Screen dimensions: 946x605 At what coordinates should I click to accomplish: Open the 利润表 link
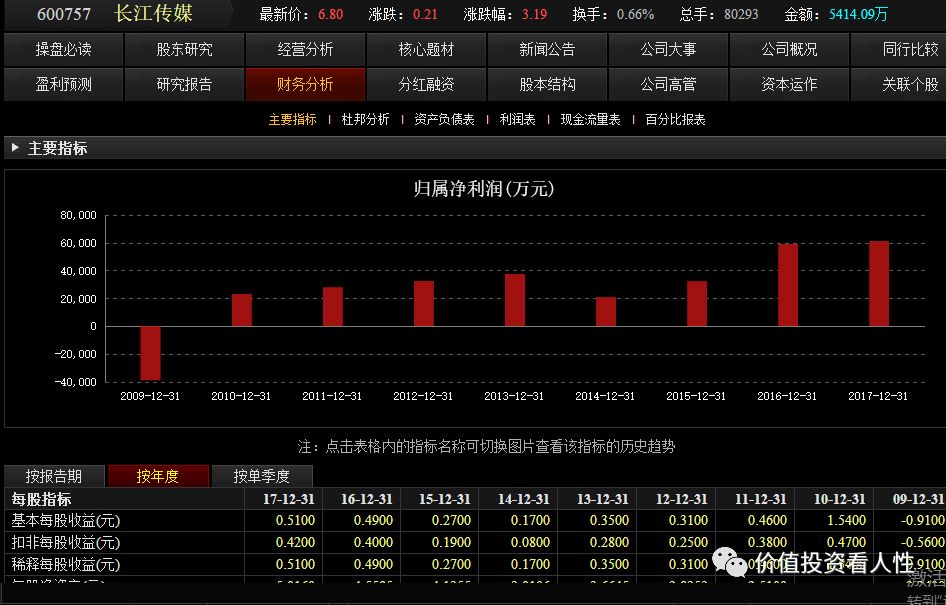tap(518, 119)
